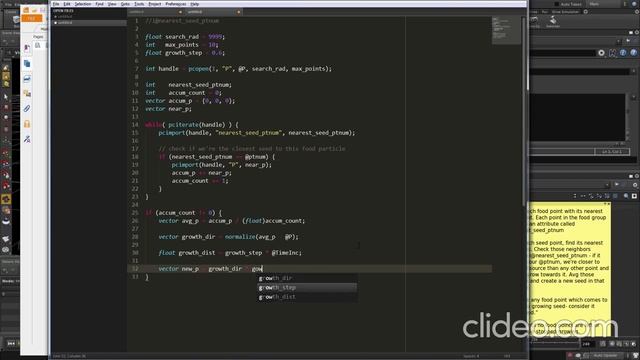This screenshot has width=640, height=360.
Task: Choose growth_dir from the autocomplete popup
Action: point(307,278)
